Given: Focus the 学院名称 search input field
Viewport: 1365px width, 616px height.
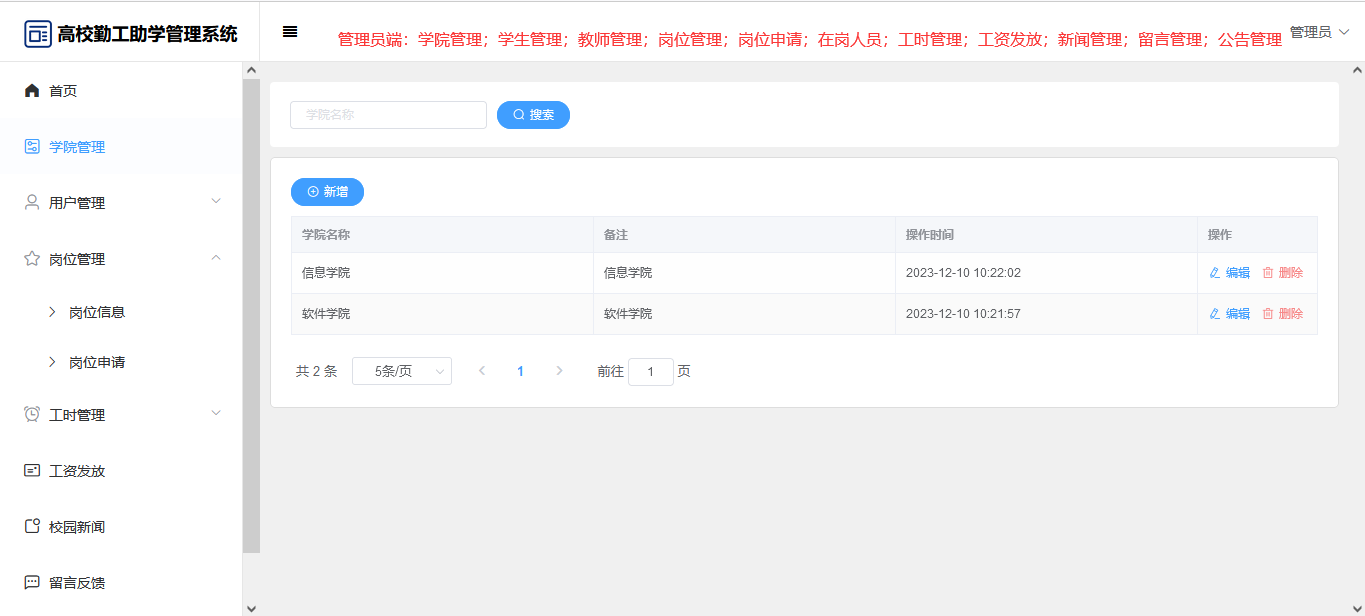Looking at the screenshot, I should (388, 115).
